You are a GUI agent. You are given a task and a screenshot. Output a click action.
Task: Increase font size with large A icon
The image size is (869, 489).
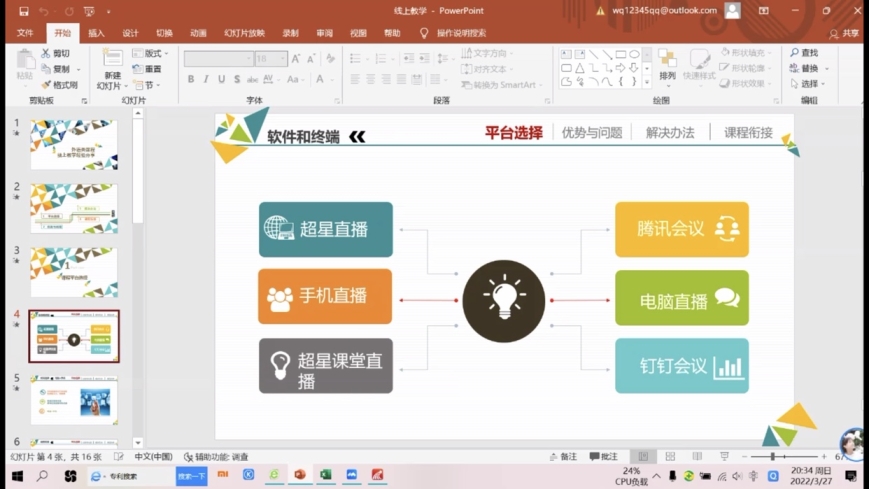296,58
